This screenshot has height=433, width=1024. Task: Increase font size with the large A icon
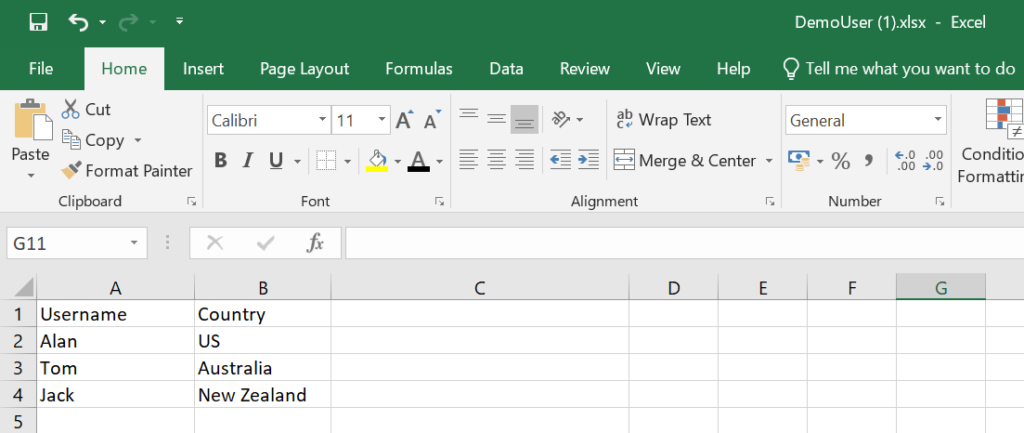(x=405, y=120)
